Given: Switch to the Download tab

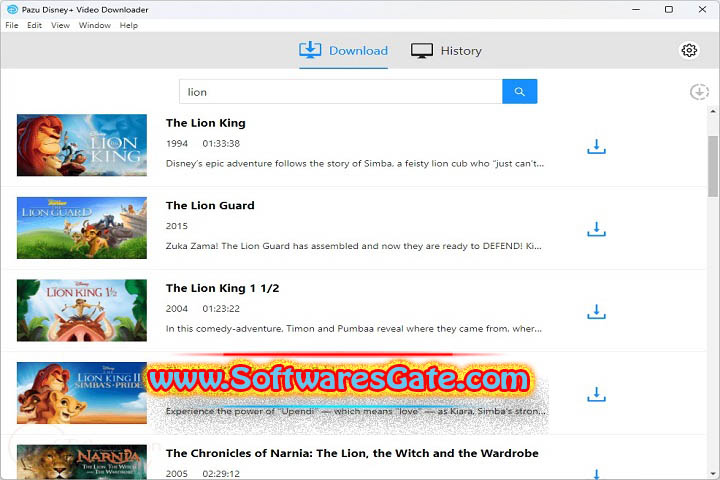Looking at the screenshot, I should [343, 51].
